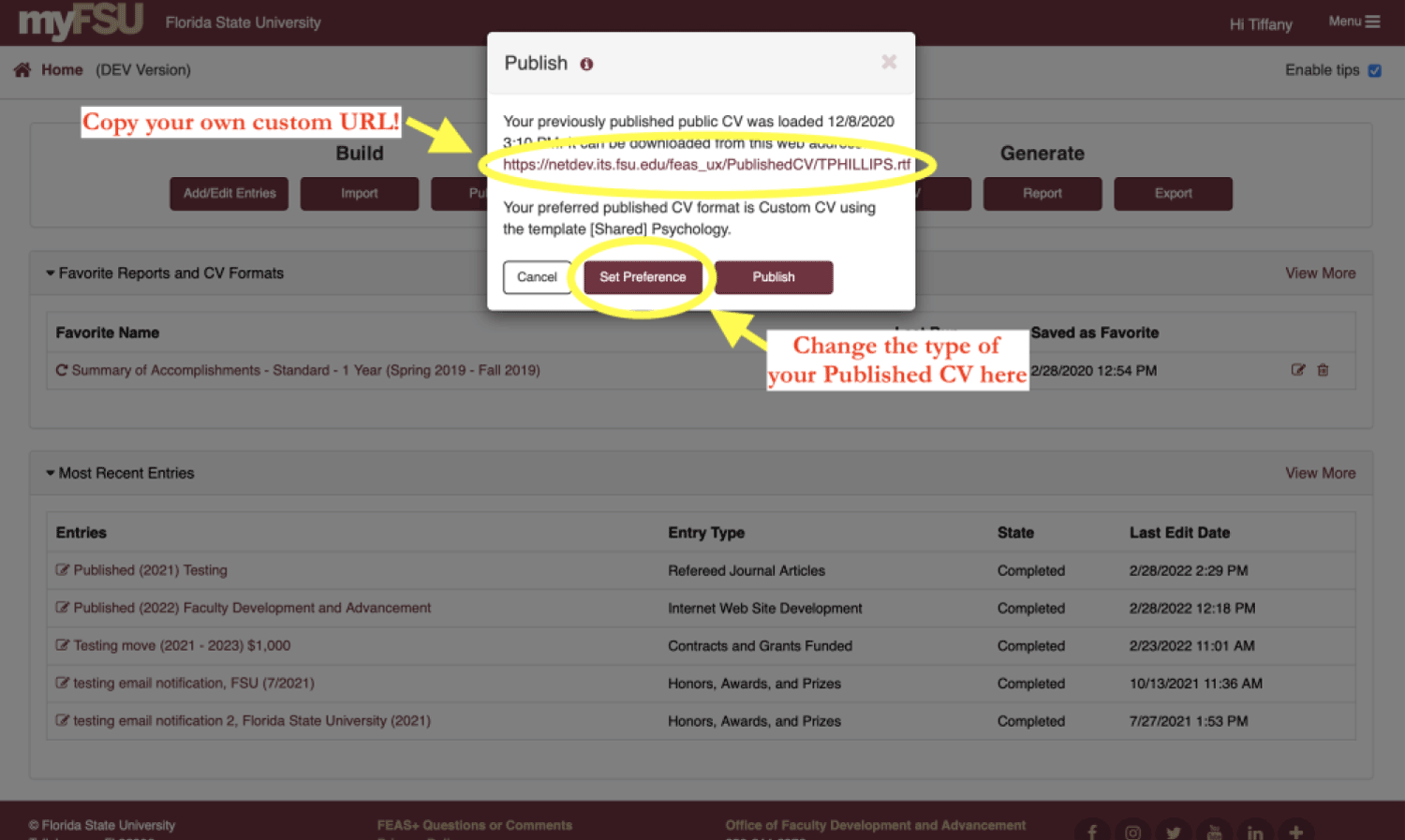Click the Hi Tiffany account name

coord(1259,24)
